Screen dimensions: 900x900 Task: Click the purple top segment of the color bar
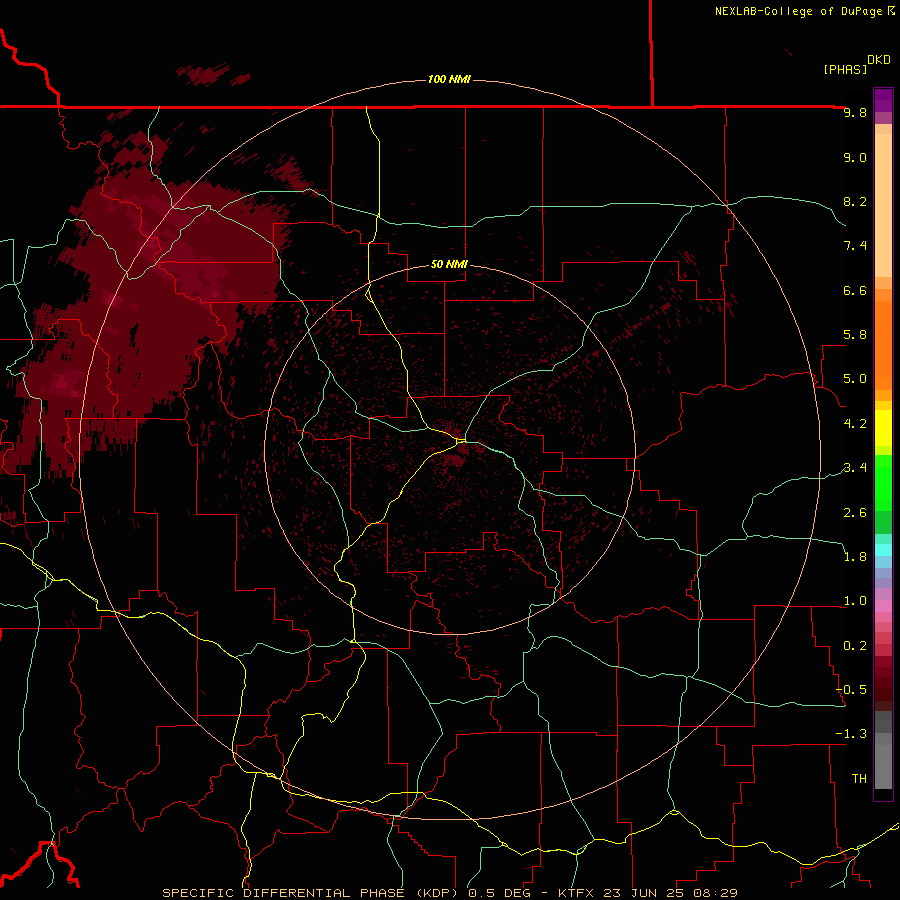(x=883, y=100)
